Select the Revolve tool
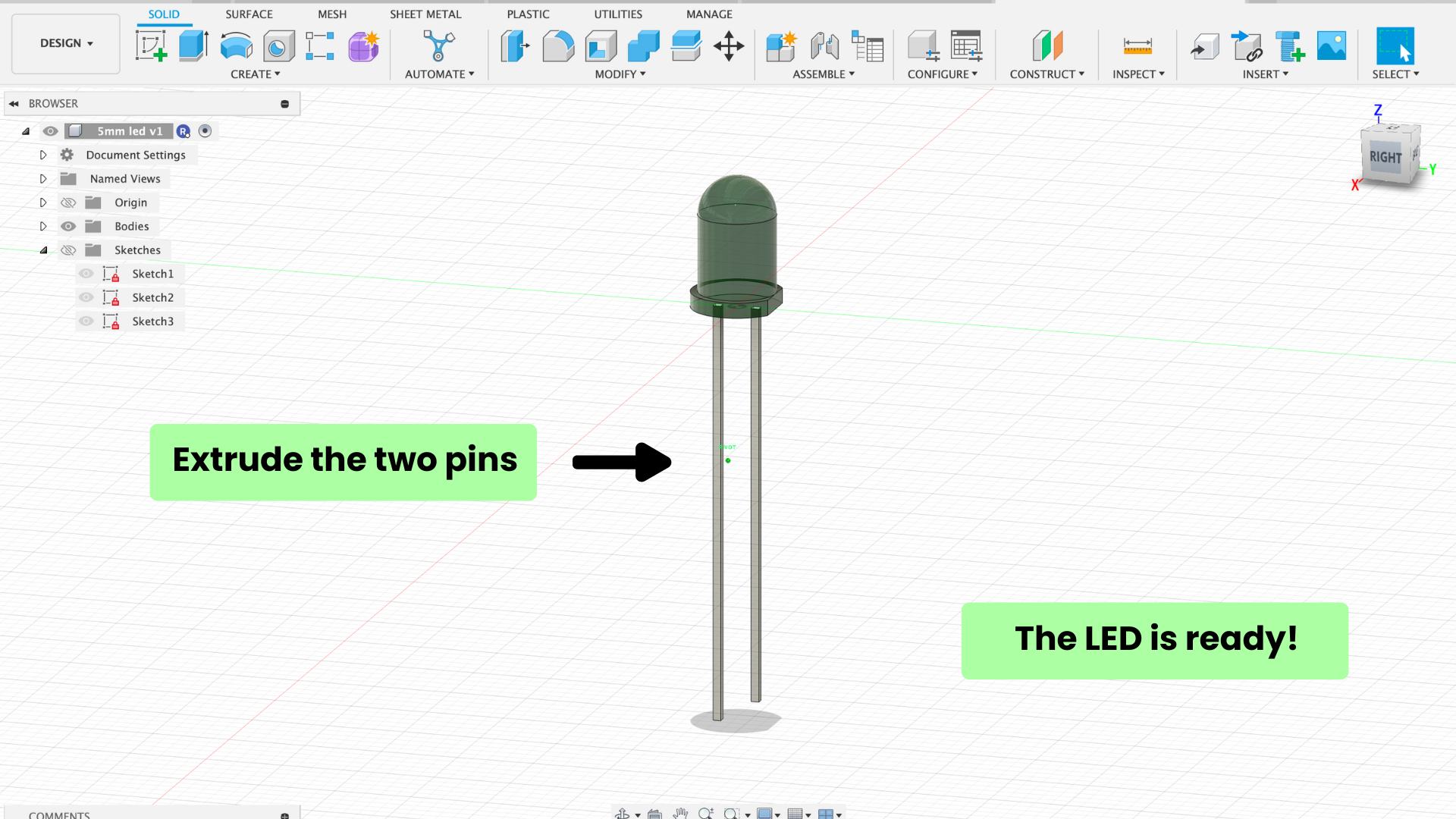Image resolution: width=1456 pixels, height=819 pixels. (x=236, y=46)
